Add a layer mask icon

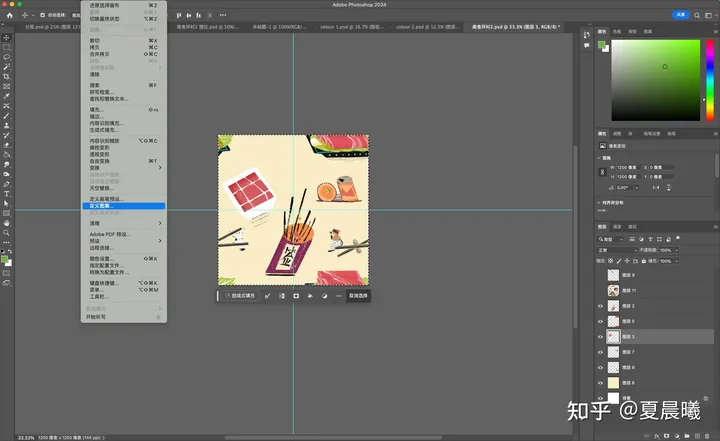666,435
